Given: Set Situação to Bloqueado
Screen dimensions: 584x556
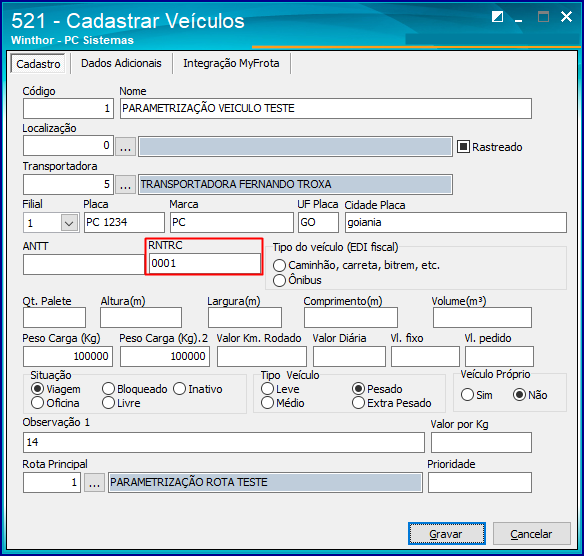Looking at the screenshot, I should pos(108,389).
